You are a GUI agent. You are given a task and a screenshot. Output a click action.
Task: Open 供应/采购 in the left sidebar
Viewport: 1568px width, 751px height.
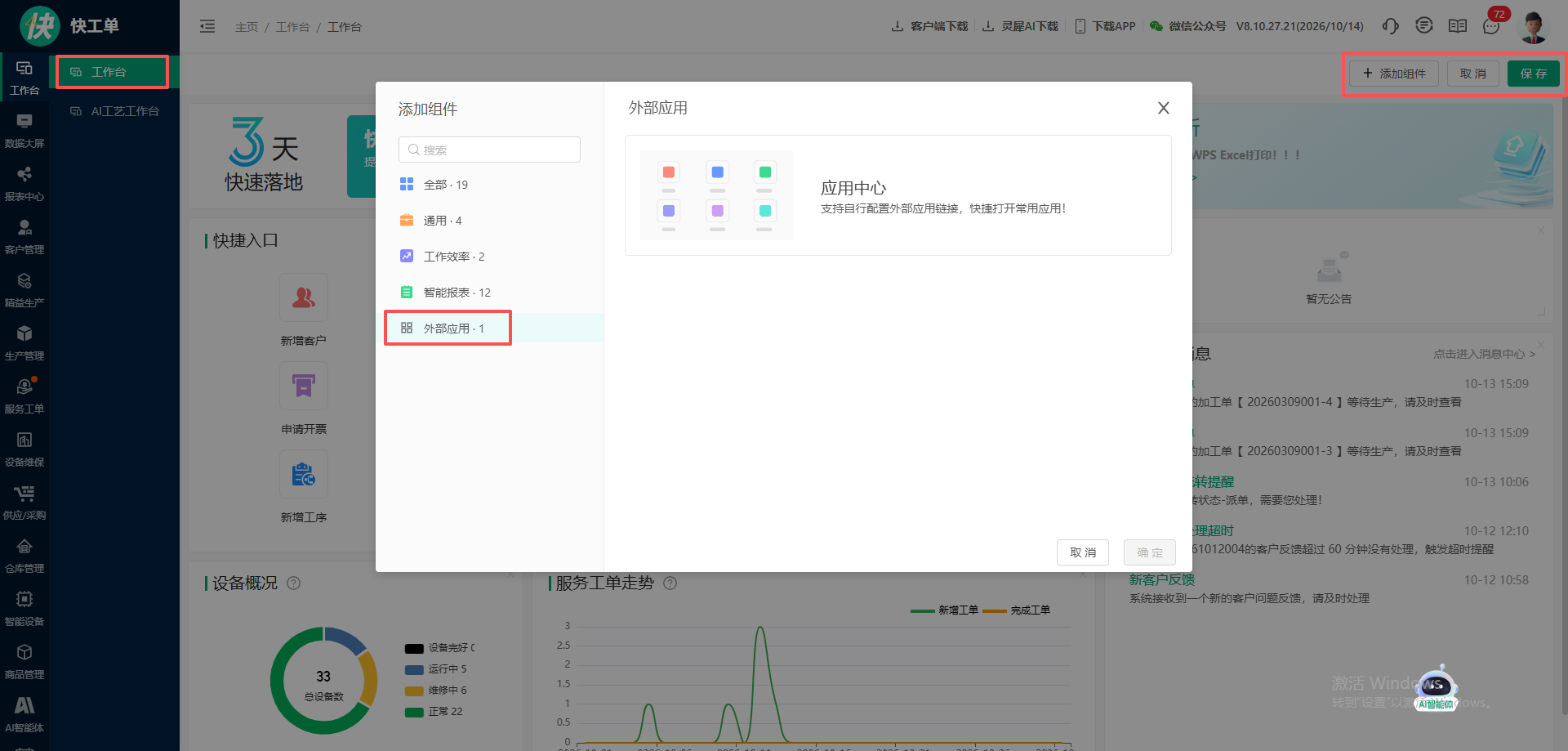click(x=24, y=503)
